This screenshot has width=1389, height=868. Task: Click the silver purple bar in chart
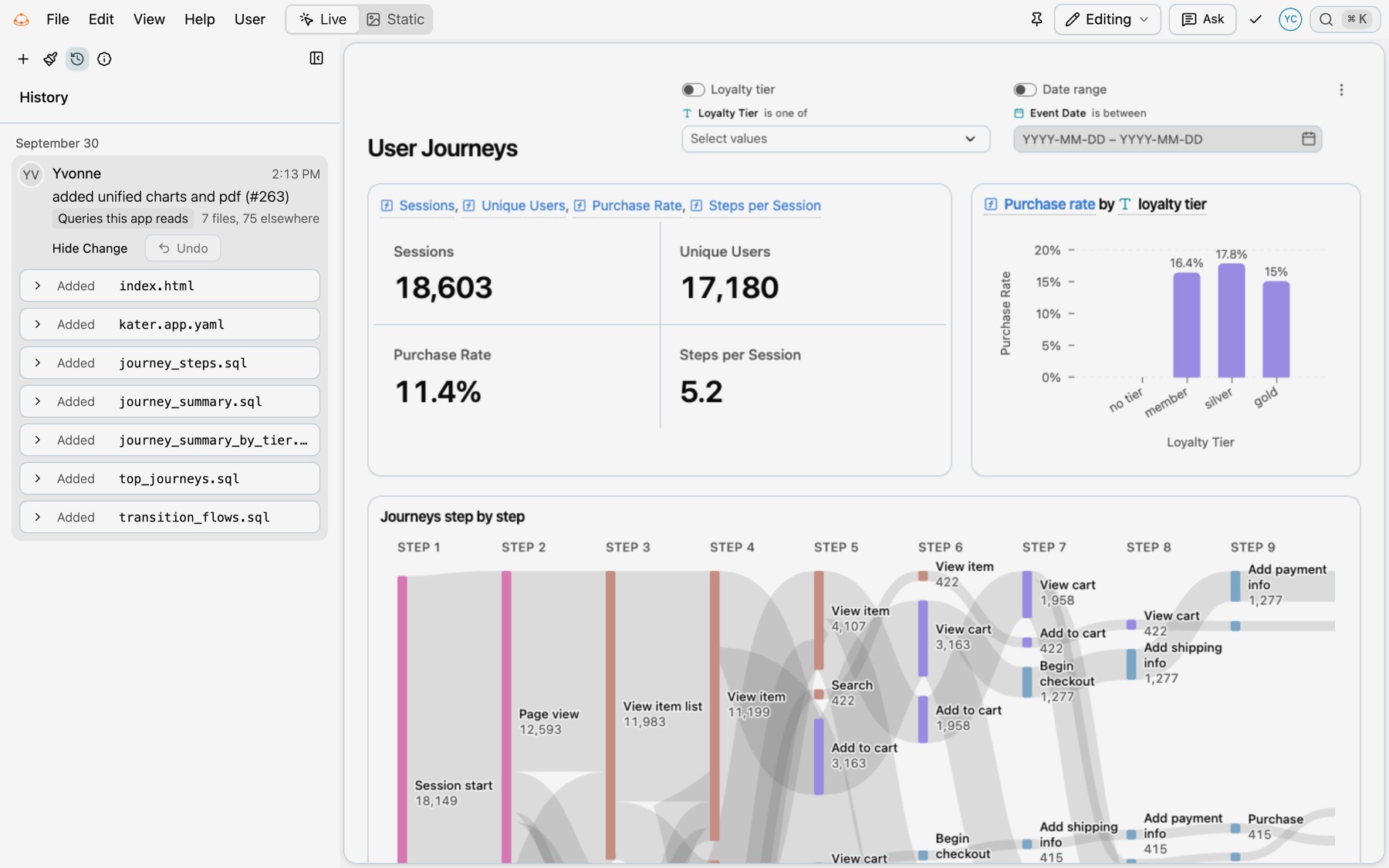coord(1231,320)
